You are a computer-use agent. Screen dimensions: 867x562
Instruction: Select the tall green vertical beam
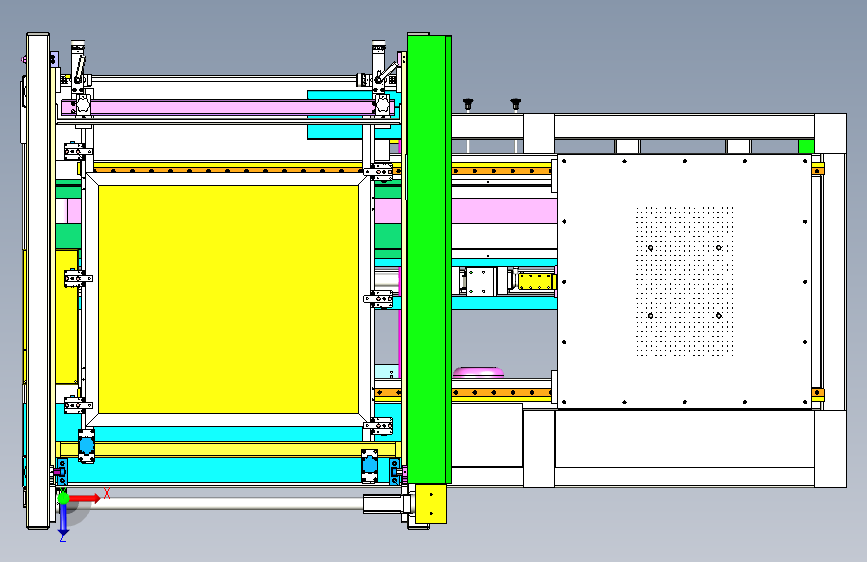(x=429, y=259)
